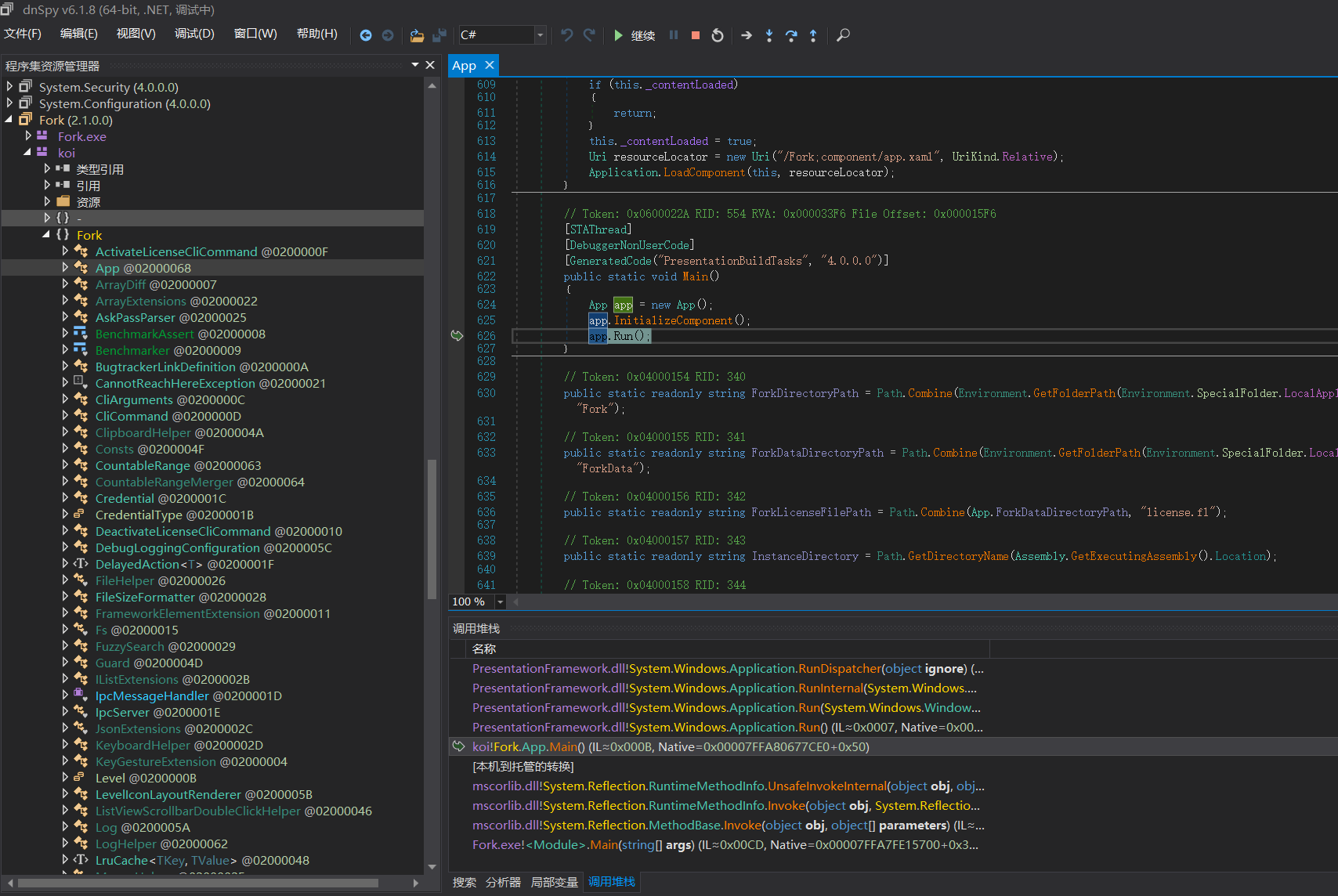This screenshot has width=1338, height=896.
Task: Select the App @02000068 class
Action: (143, 268)
